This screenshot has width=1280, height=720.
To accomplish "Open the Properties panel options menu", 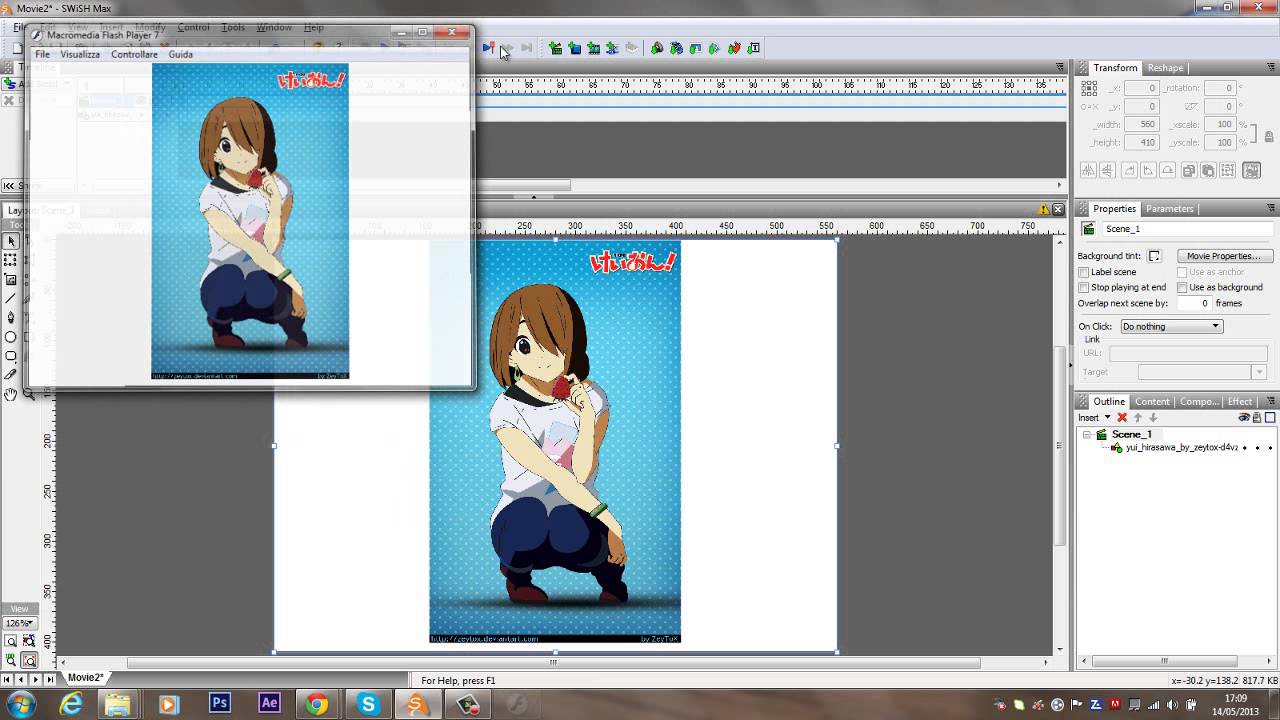I will 1272,209.
